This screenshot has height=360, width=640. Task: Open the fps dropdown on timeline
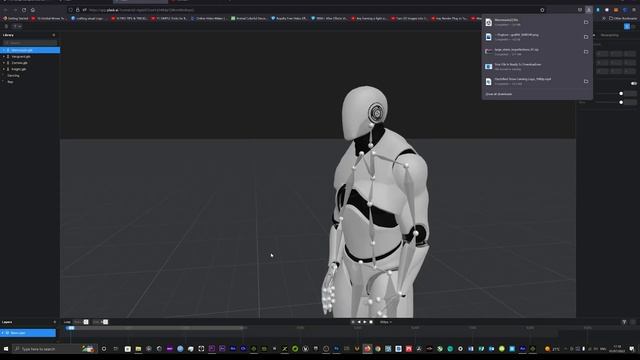click(385, 322)
